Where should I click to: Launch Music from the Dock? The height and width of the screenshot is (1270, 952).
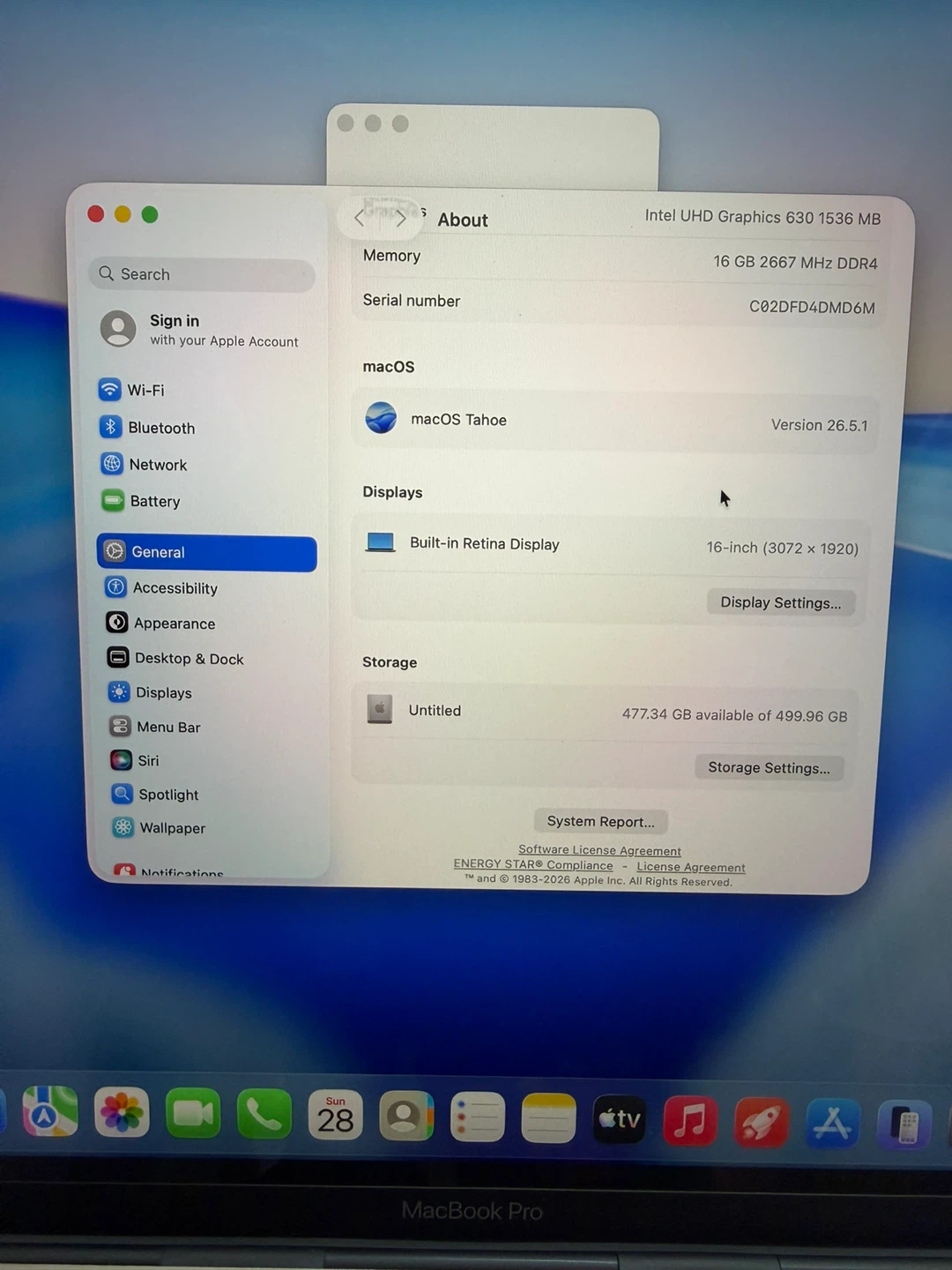(x=690, y=1121)
